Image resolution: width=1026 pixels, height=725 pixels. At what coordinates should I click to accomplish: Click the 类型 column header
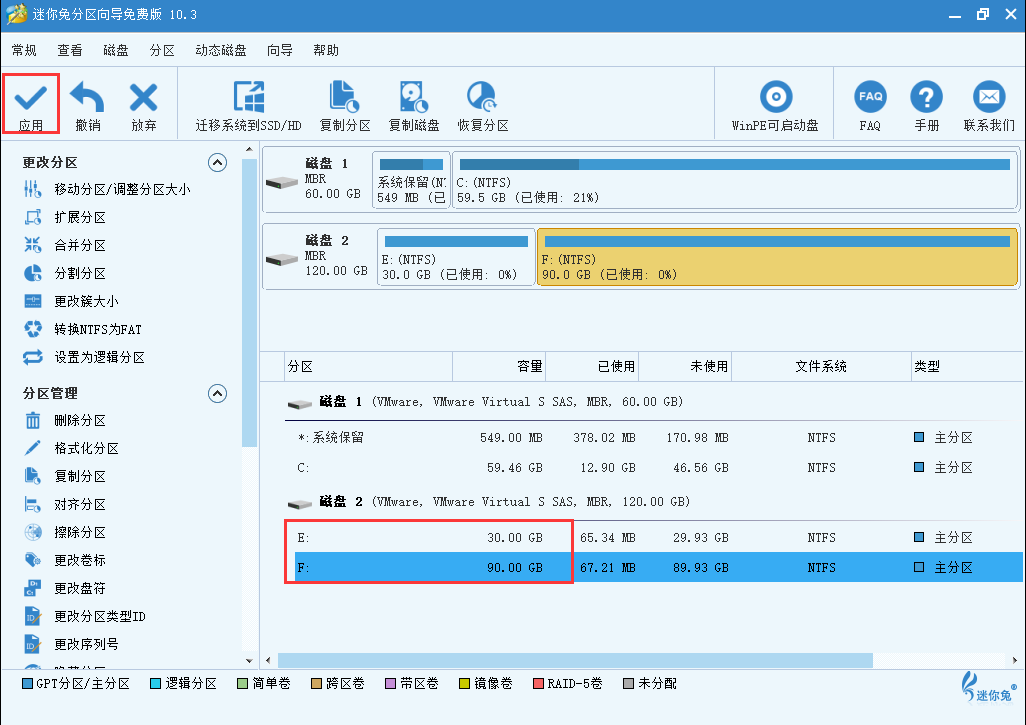pos(967,366)
